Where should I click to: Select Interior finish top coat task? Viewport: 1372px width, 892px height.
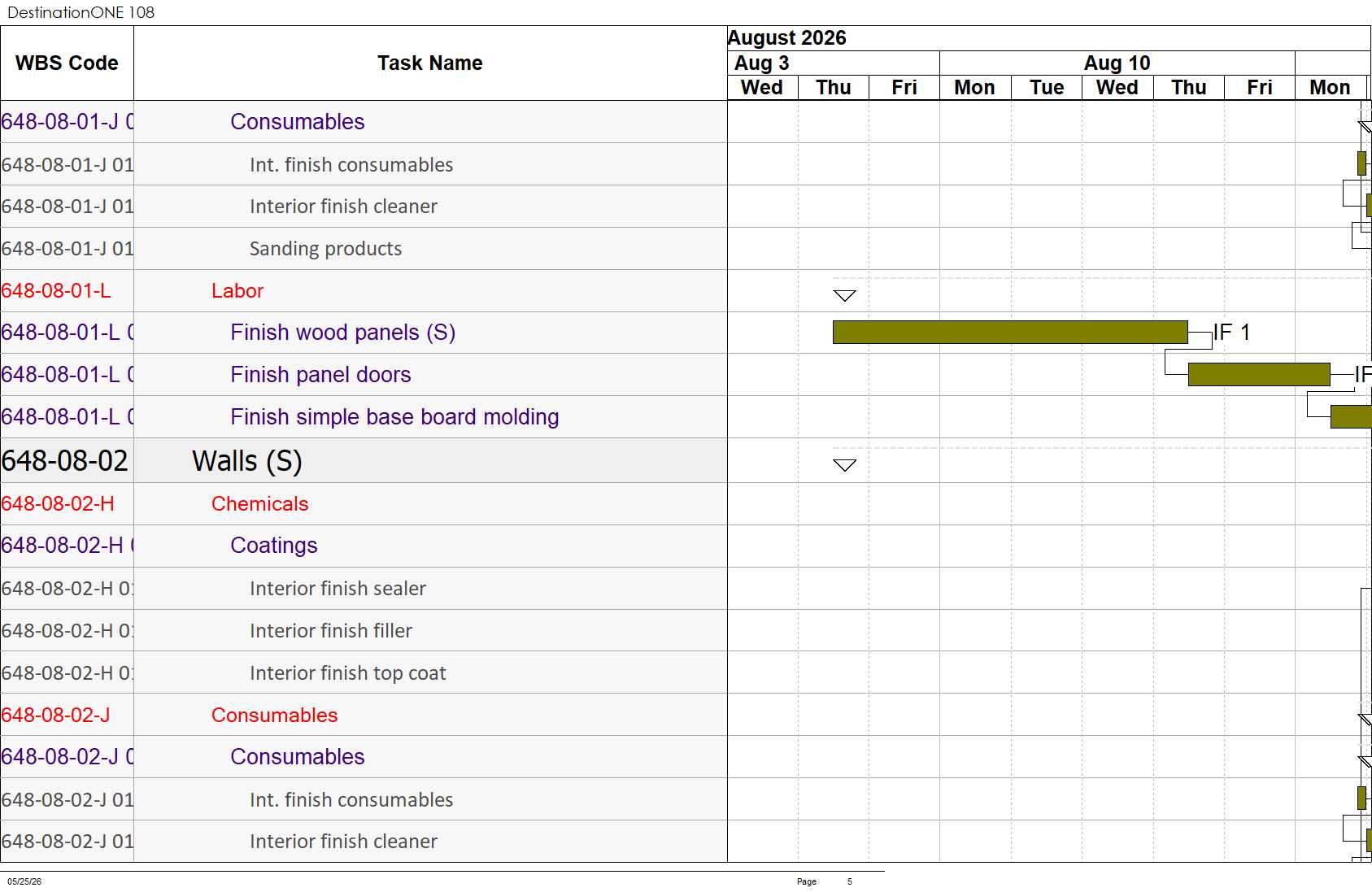pos(347,672)
